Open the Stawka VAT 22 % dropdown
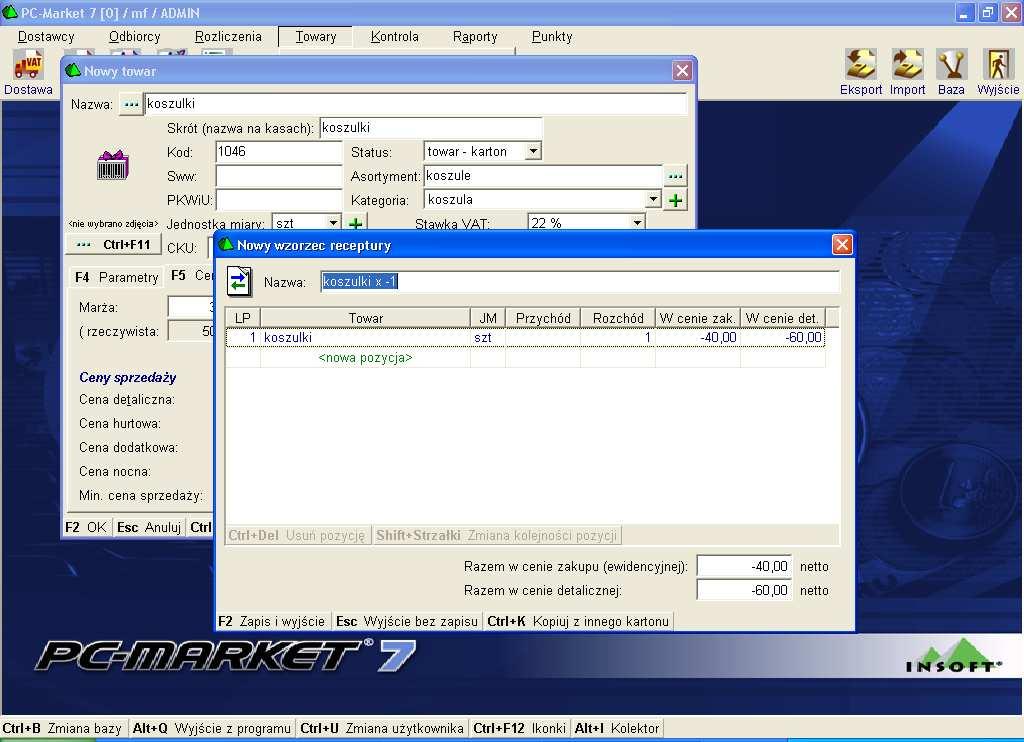1024x742 pixels. point(637,223)
